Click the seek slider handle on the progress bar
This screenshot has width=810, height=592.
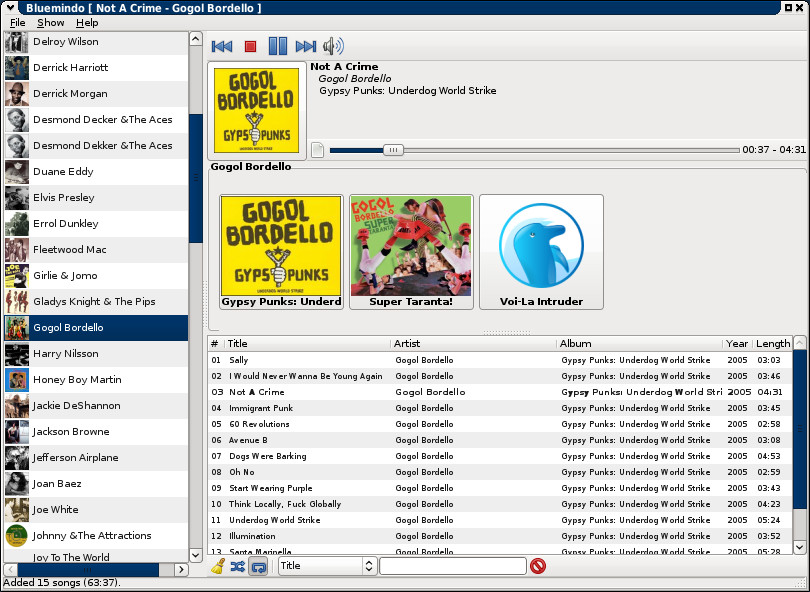click(x=393, y=150)
